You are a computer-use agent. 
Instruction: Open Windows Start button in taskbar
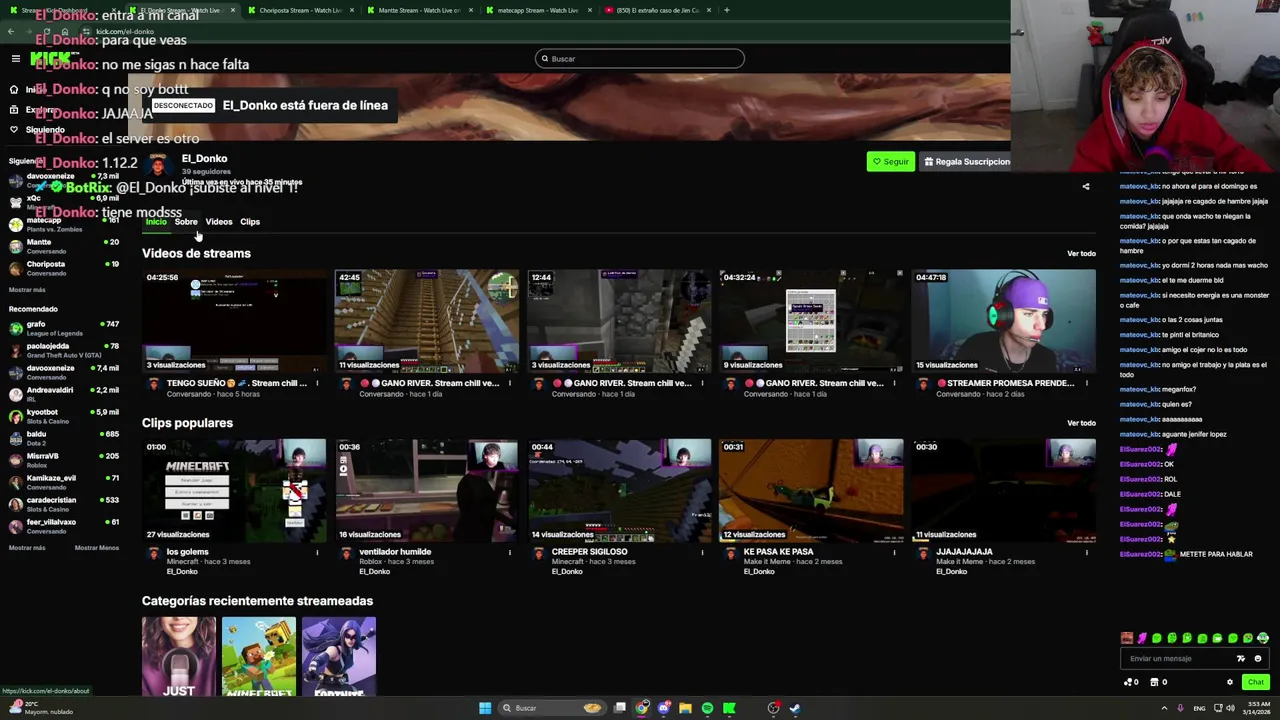click(485, 708)
